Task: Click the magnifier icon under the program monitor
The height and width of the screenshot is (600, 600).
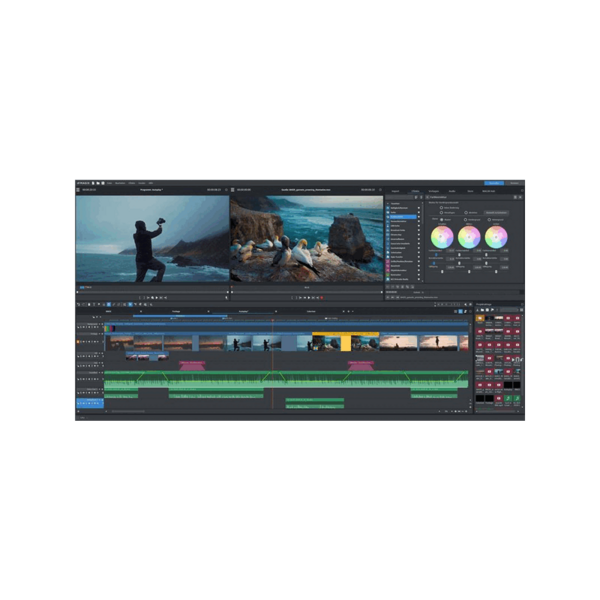Action: click(227, 297)
